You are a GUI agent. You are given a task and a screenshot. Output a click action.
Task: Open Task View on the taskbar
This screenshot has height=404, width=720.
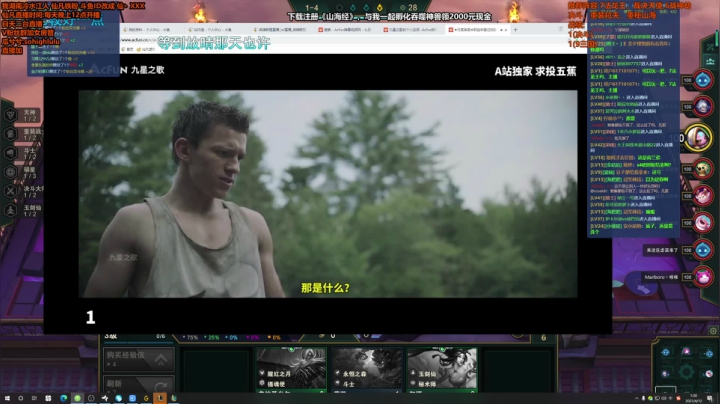[x=34, y=398]
